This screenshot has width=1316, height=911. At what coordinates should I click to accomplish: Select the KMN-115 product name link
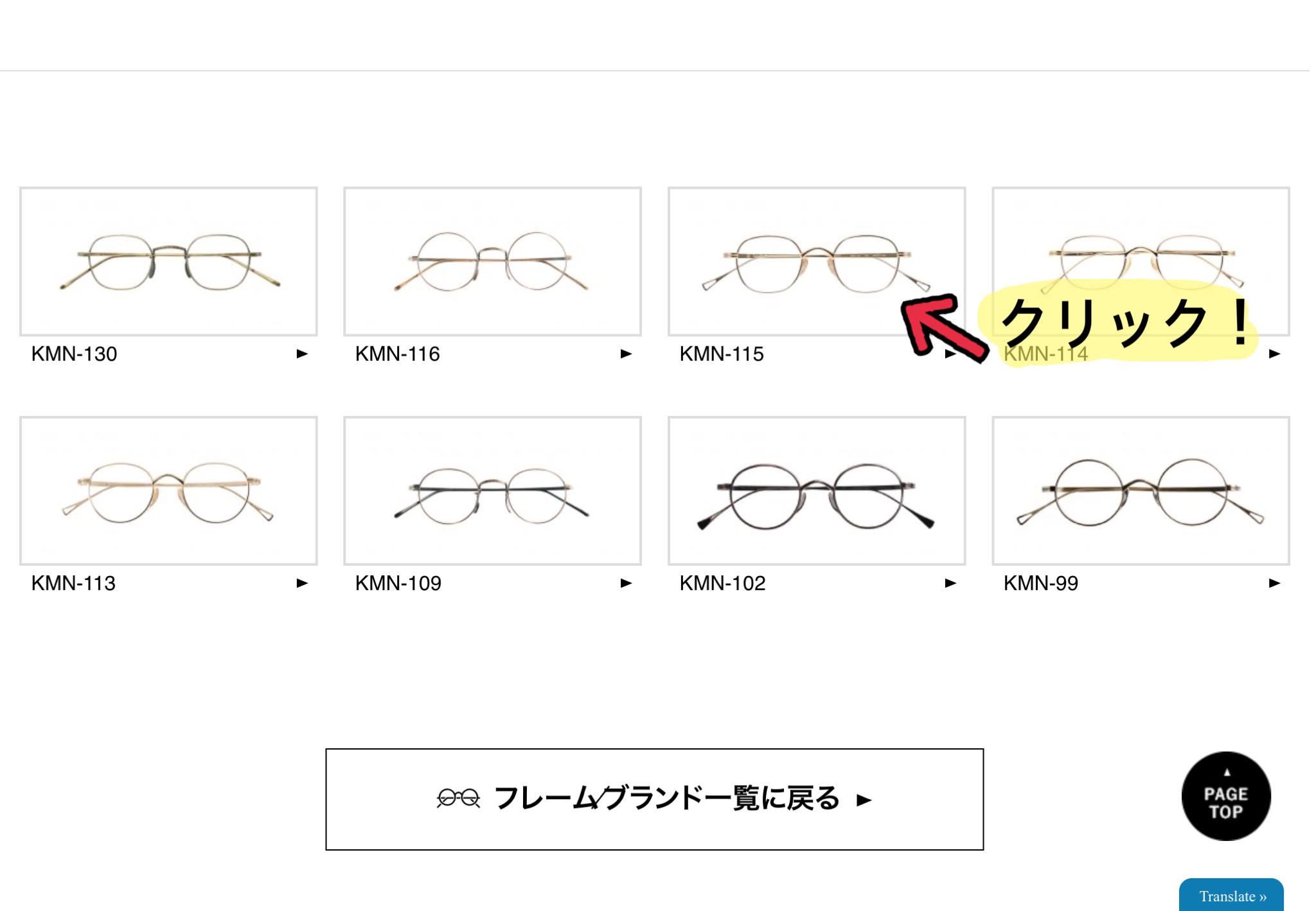(x=722, y=354)
